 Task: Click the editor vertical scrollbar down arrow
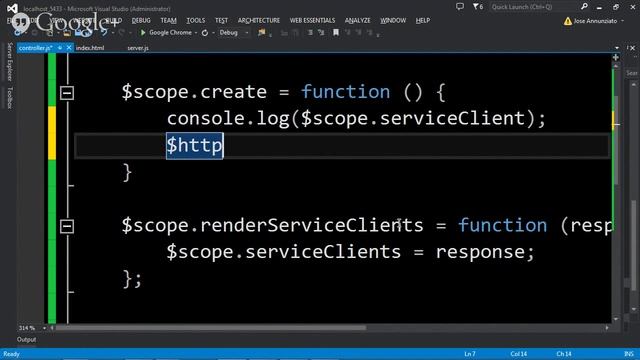coord(616,319)
